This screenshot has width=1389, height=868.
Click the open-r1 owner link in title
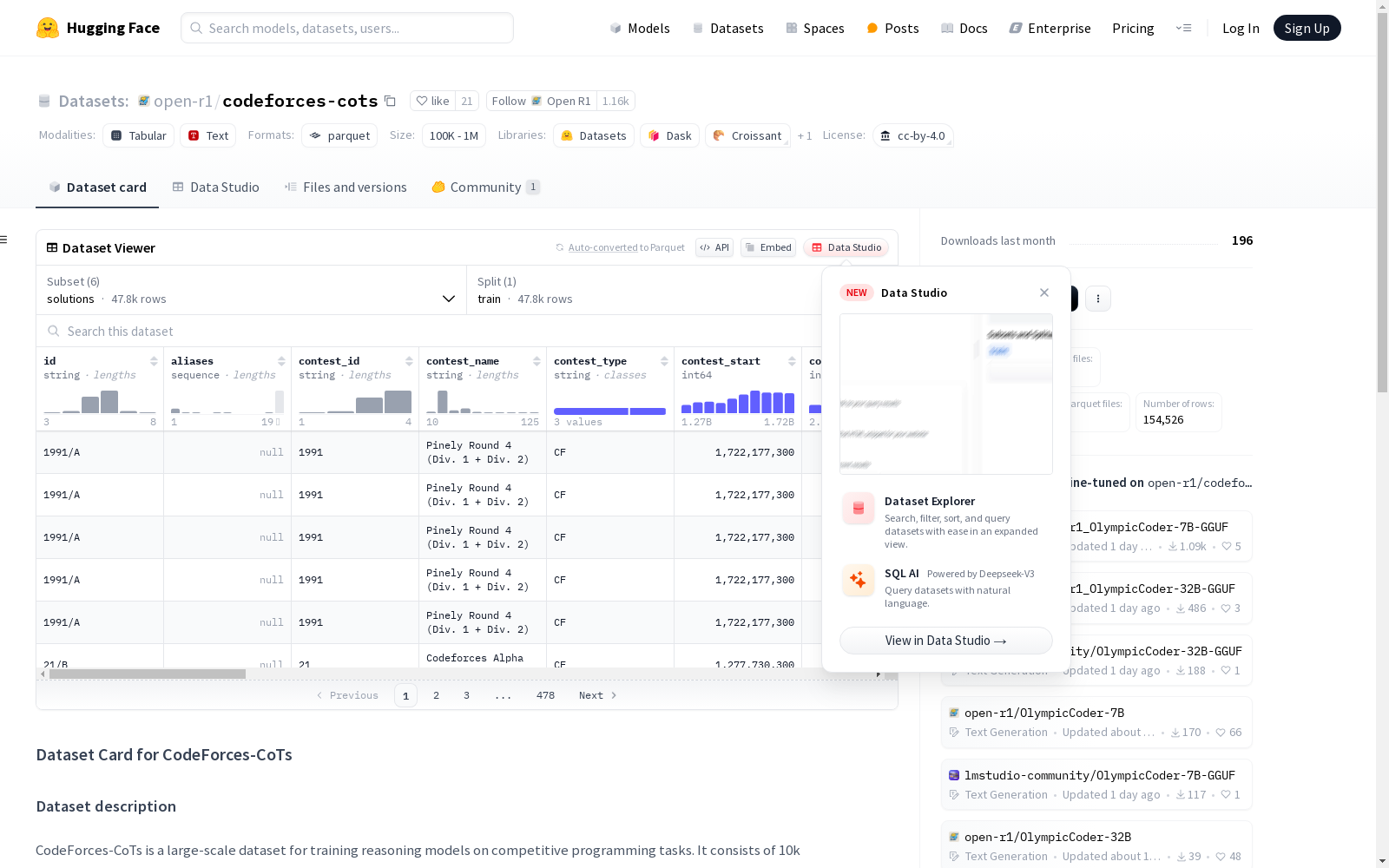183,101
